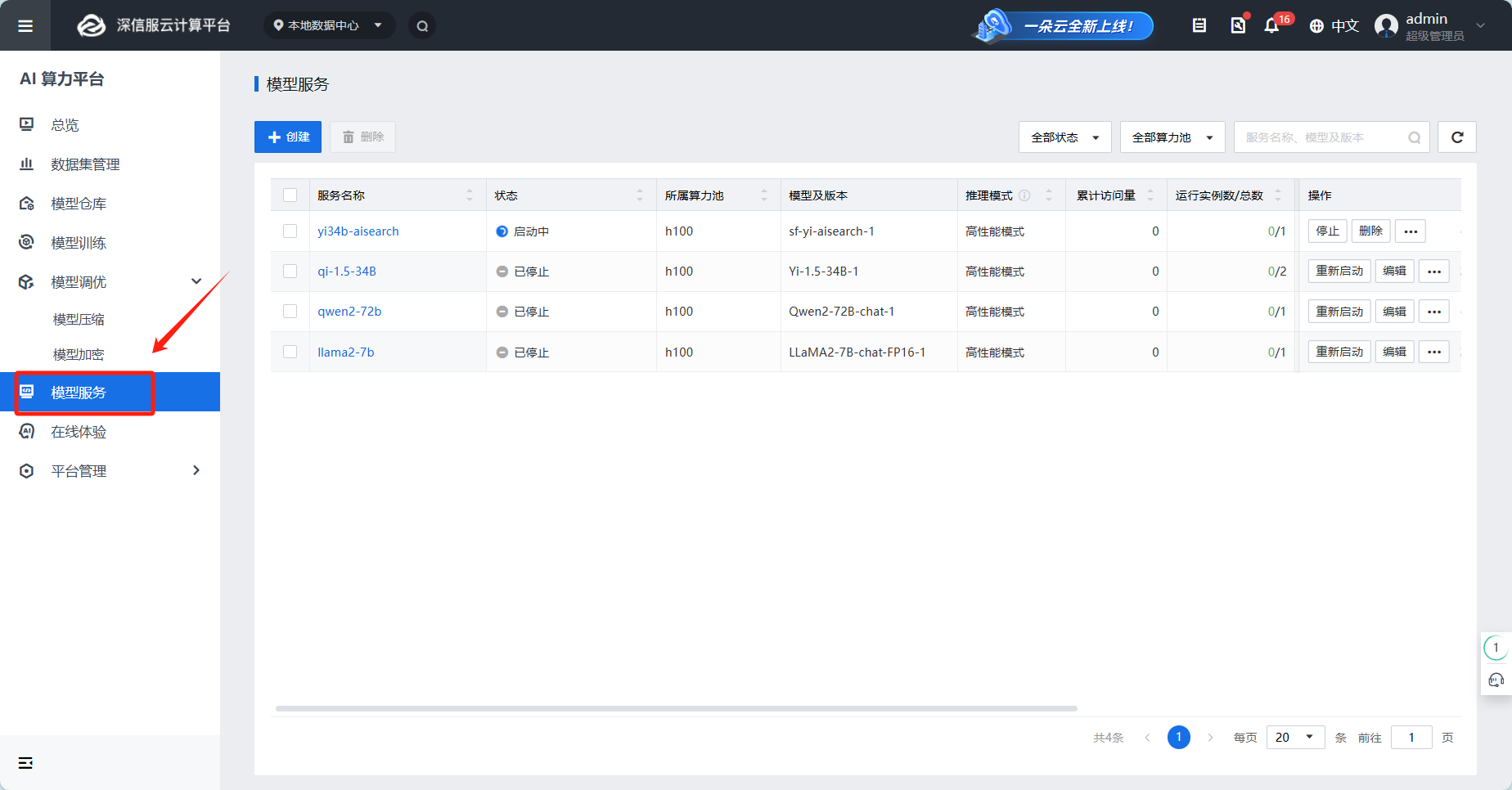Expand the 平台管理 submenu chevron

(x=196, y=470)
